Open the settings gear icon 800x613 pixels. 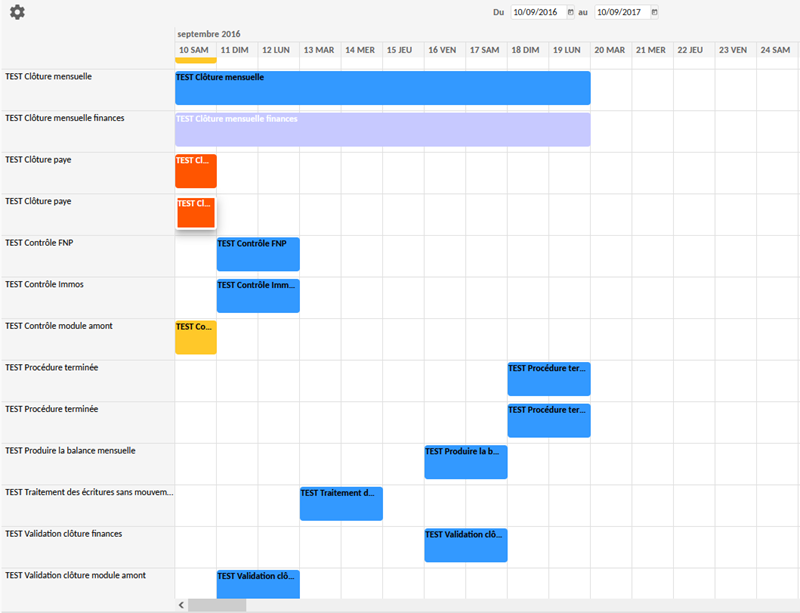click(x=17, y=13)
